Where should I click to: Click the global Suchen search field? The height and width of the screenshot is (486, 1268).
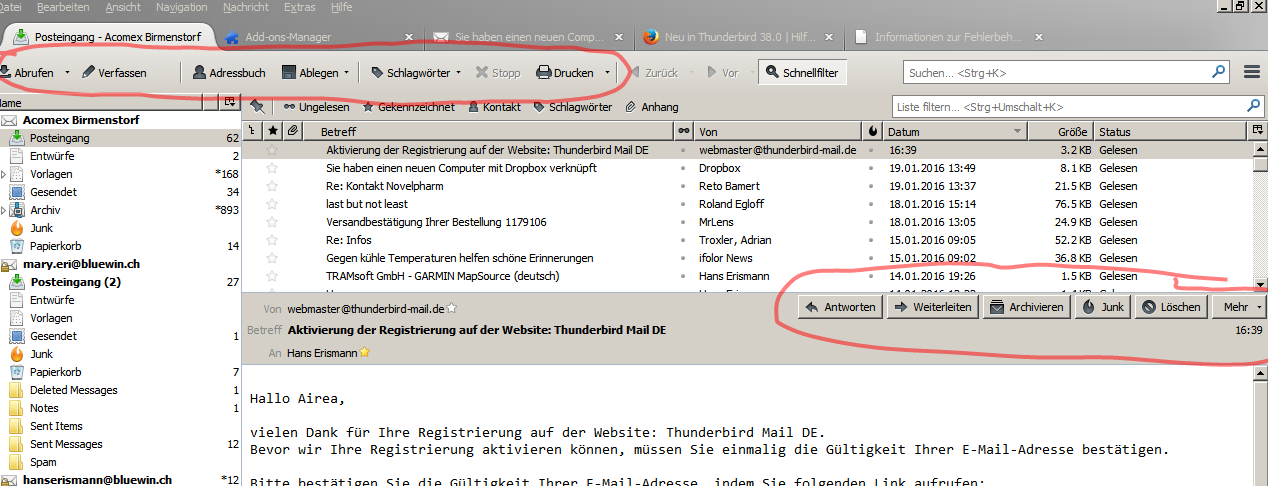[x=1066, y=72]
